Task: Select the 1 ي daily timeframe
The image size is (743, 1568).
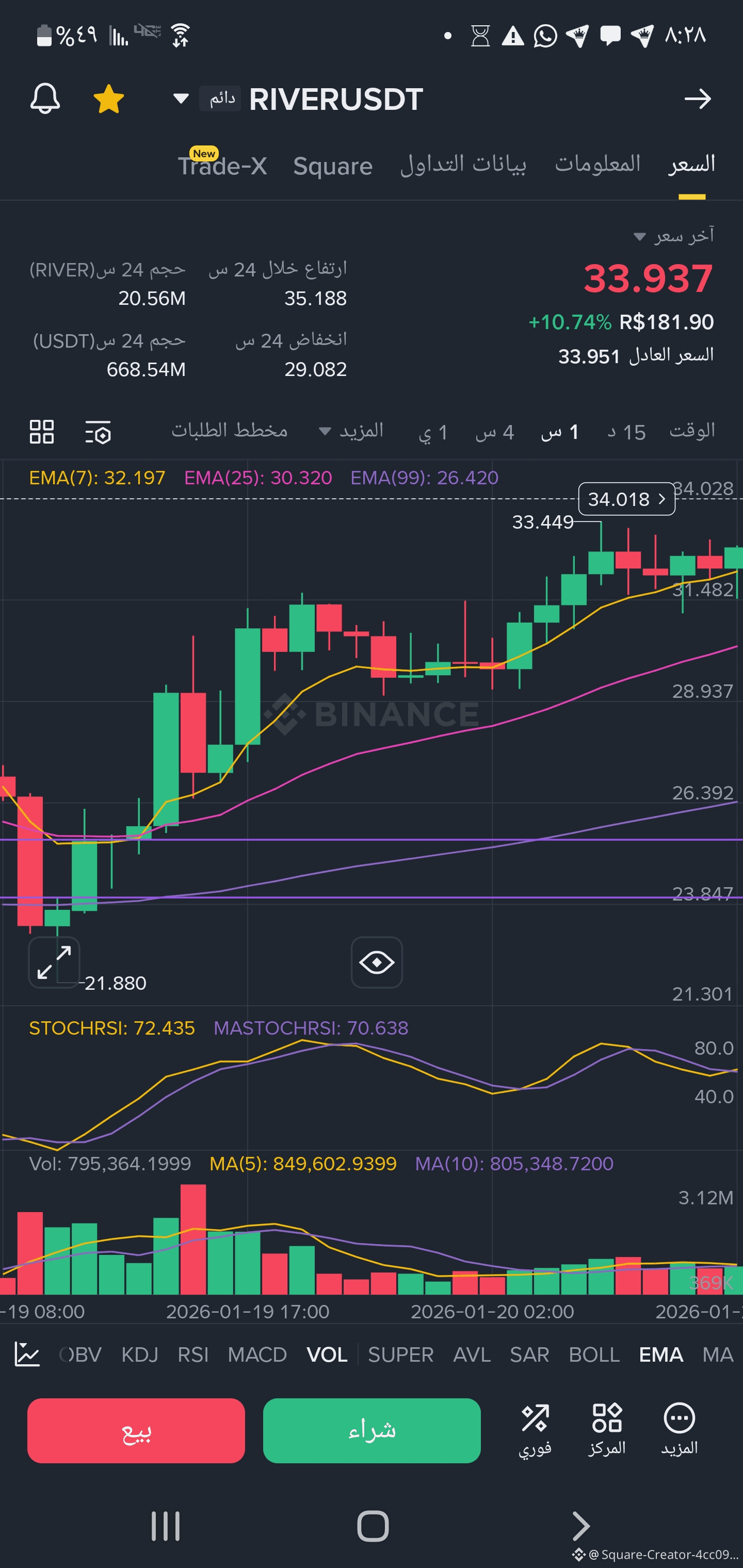Action: click(x=433, y=432)
